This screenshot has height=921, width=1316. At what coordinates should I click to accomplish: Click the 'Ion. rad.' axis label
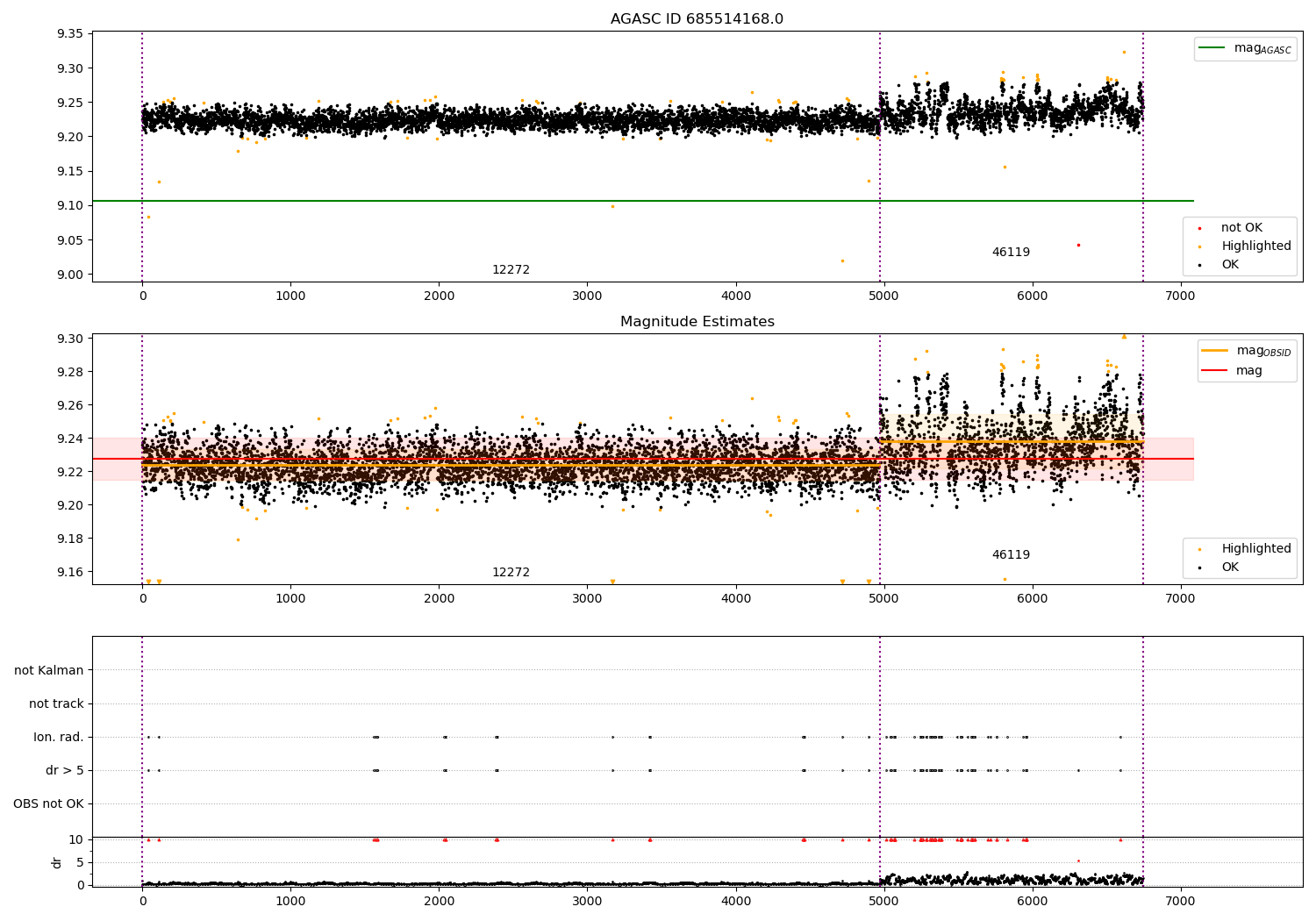coord(59,737)
